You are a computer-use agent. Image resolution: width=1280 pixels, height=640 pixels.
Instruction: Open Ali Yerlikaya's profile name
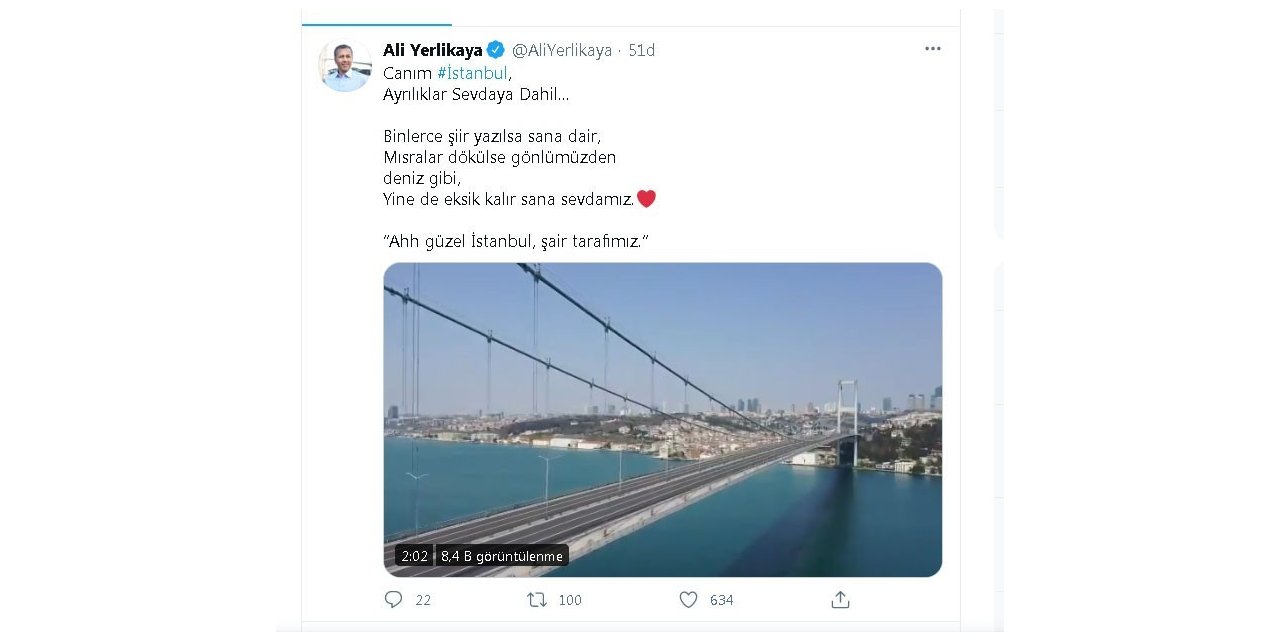[431, 48]
